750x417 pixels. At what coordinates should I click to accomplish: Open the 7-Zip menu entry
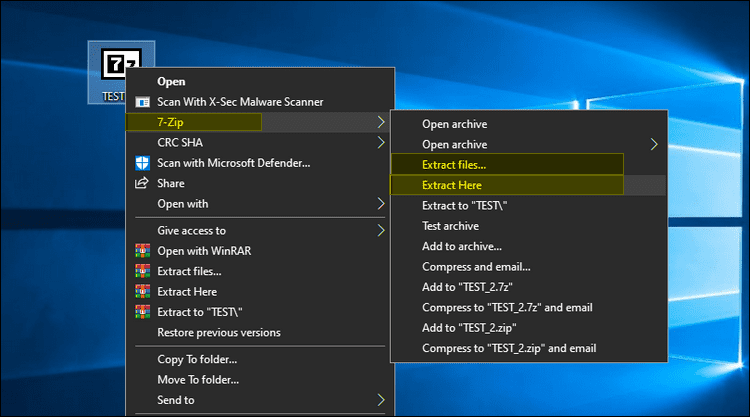click(260, 122)
